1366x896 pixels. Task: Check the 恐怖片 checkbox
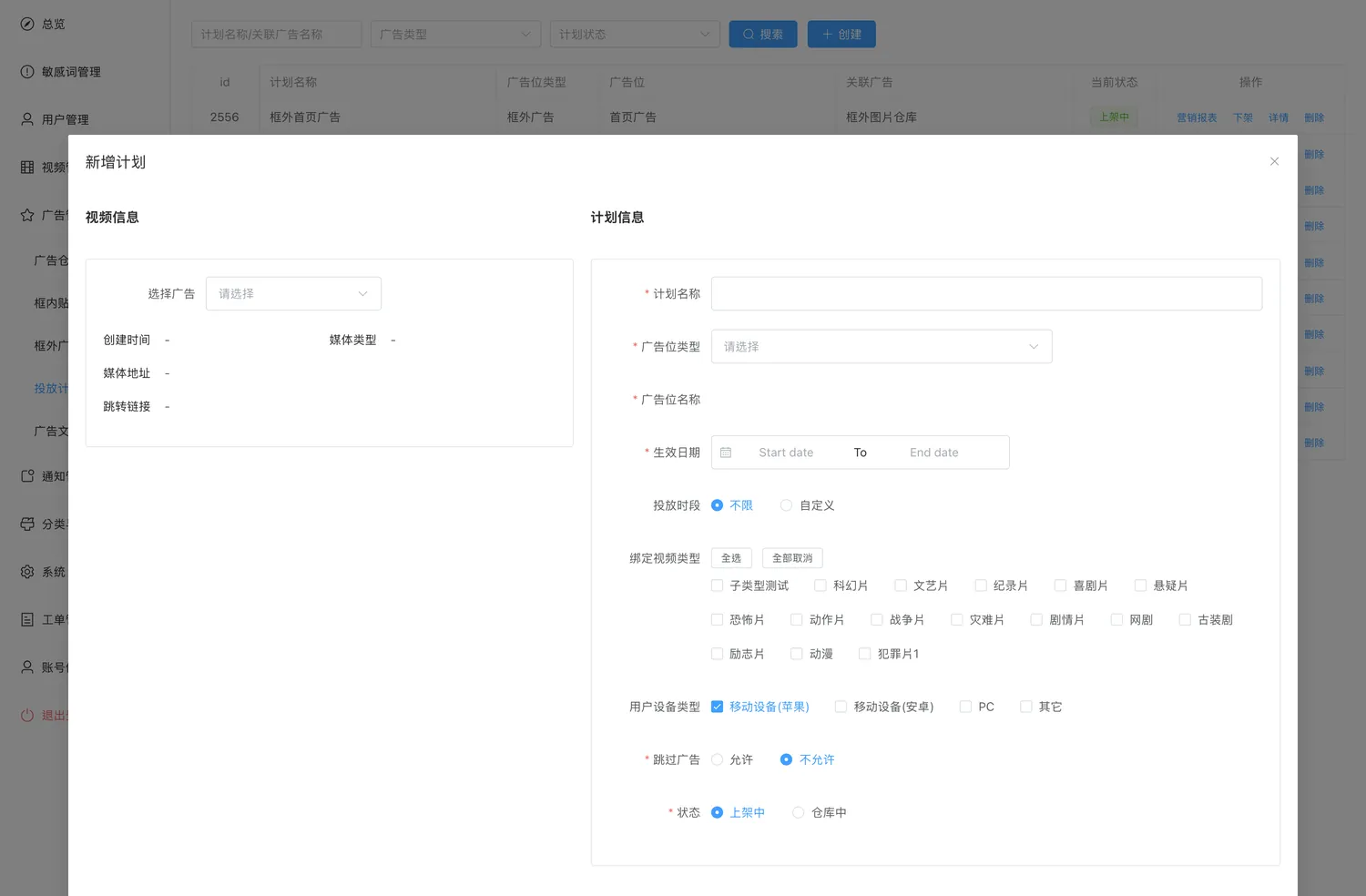717,620
